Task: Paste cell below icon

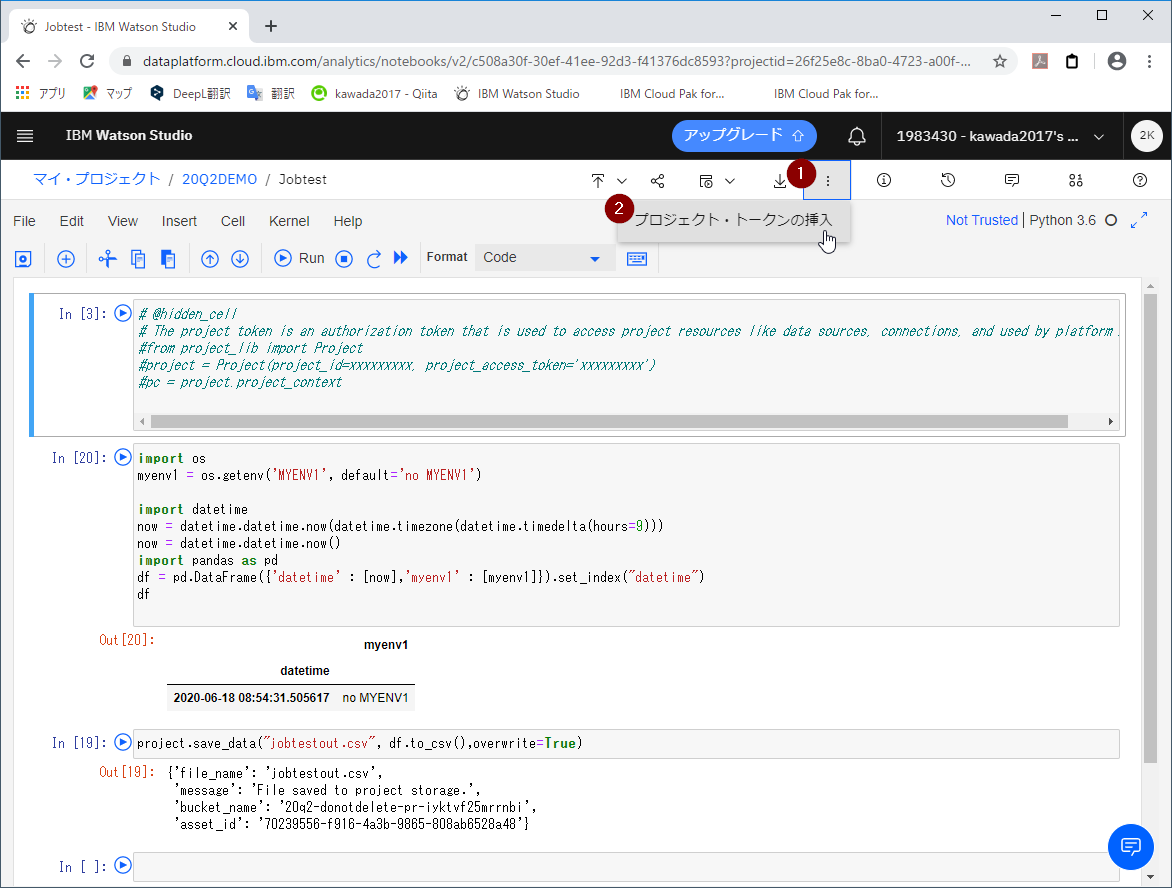Action: 168,259
